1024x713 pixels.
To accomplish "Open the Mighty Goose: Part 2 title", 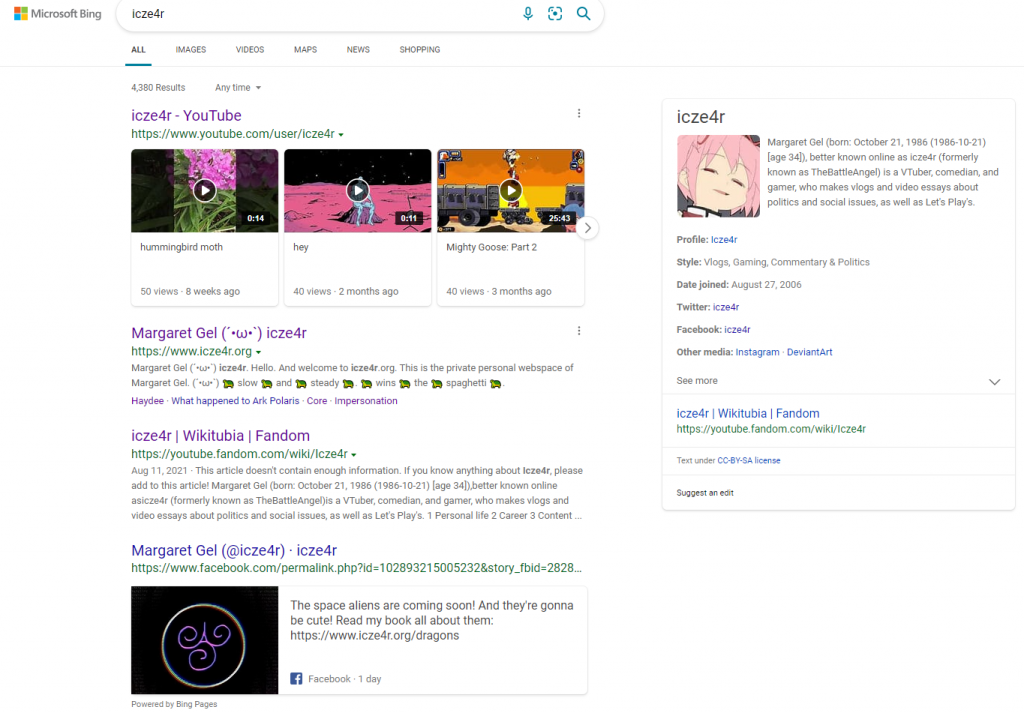I will click(491, 247).
